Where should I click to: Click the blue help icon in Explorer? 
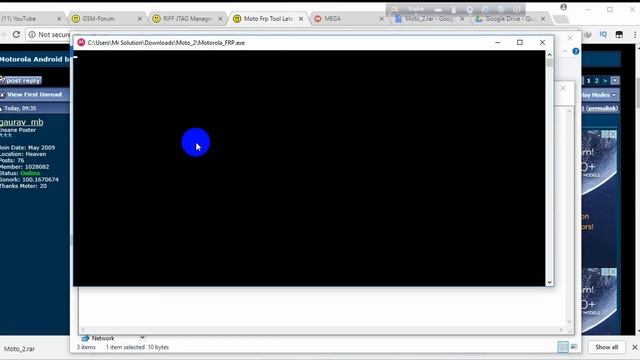pos(576,51)
